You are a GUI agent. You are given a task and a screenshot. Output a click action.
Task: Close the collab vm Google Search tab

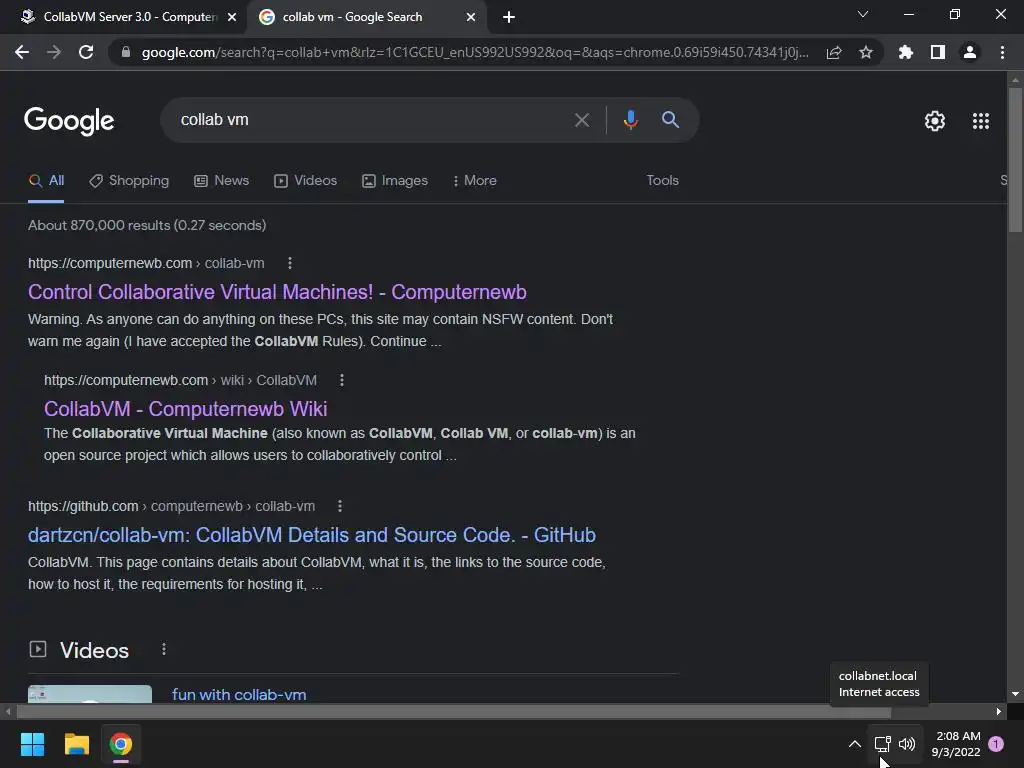click(x=471, y=18)
